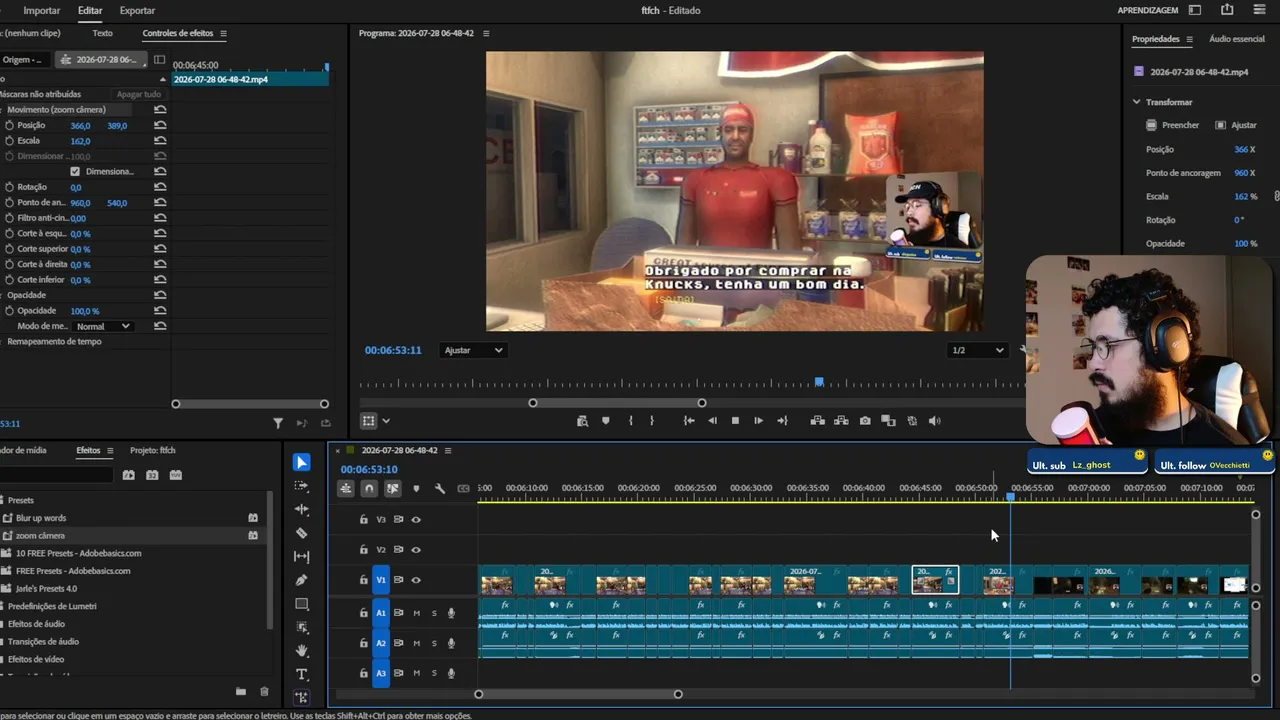Click timeline horizontal zoom scrollbar
The width and height of the screenshot is (1280, 720).
pos(578,694)
